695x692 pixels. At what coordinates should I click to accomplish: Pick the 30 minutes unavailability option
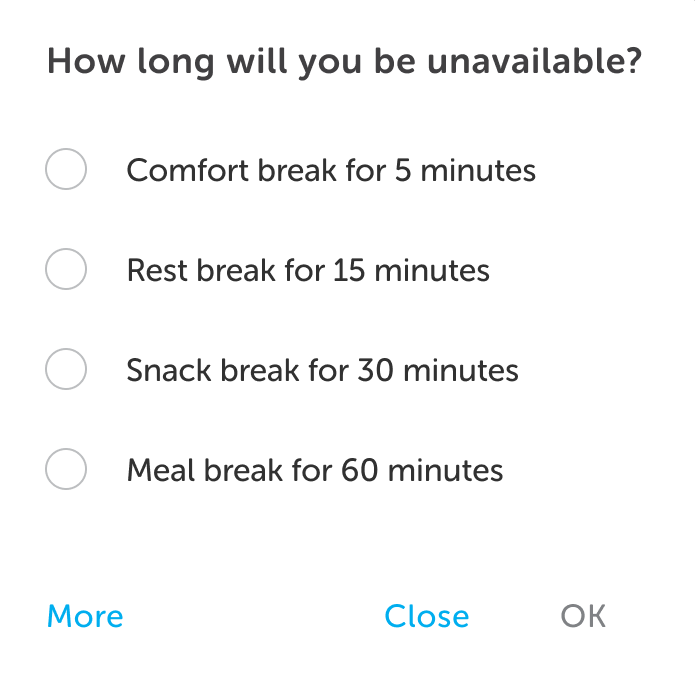66,370
